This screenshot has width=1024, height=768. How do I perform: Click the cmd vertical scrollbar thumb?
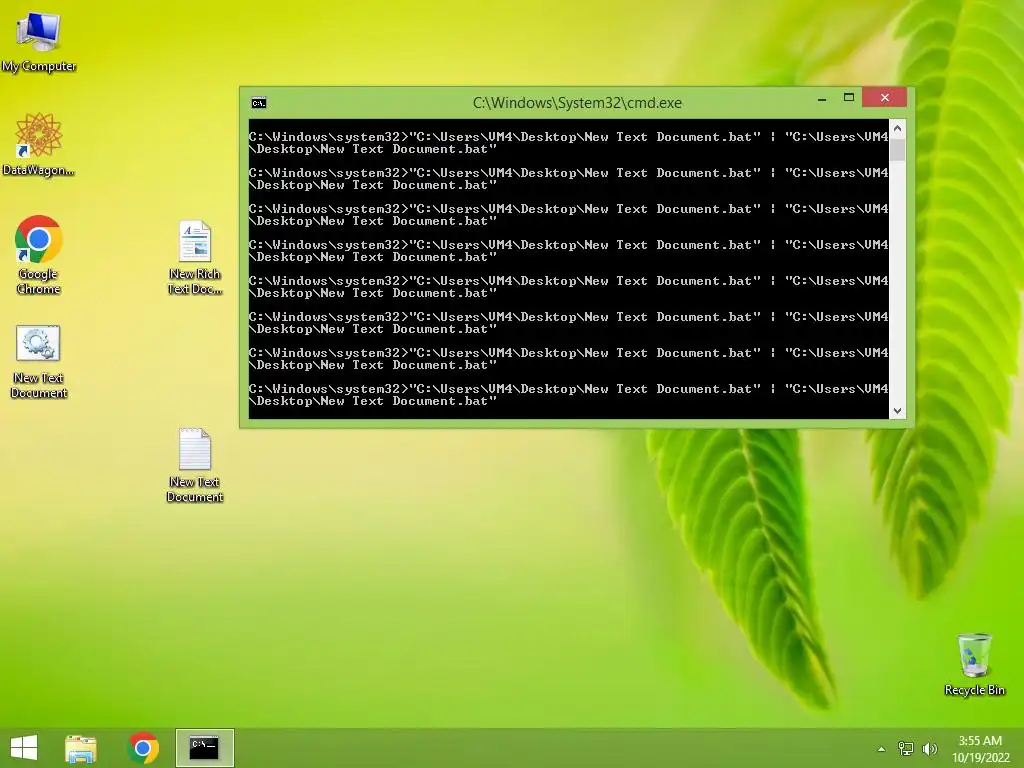click(x=897, y=150)
